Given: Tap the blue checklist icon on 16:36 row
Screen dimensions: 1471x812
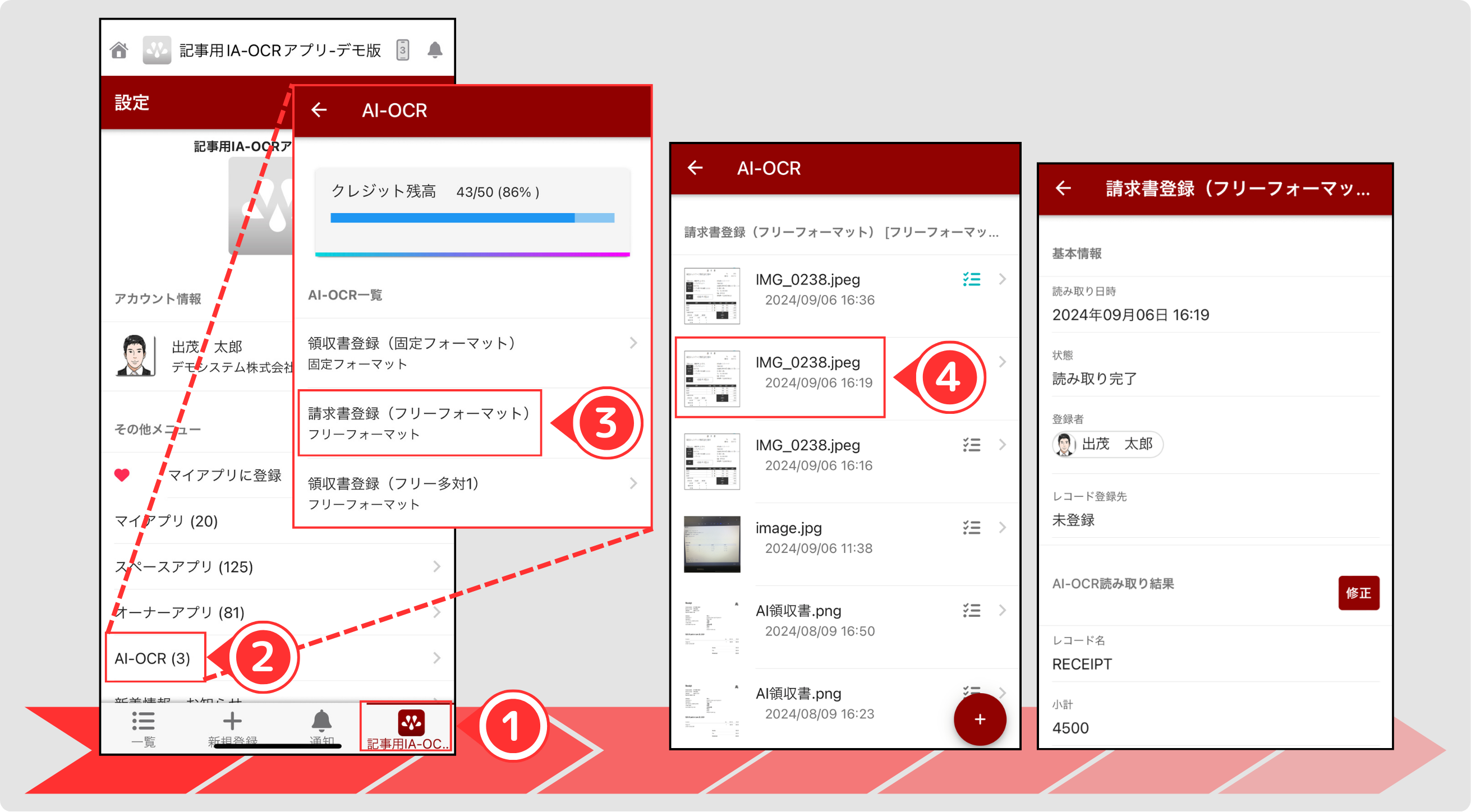Looking at the screenshot, I should [x=971, y=279].
